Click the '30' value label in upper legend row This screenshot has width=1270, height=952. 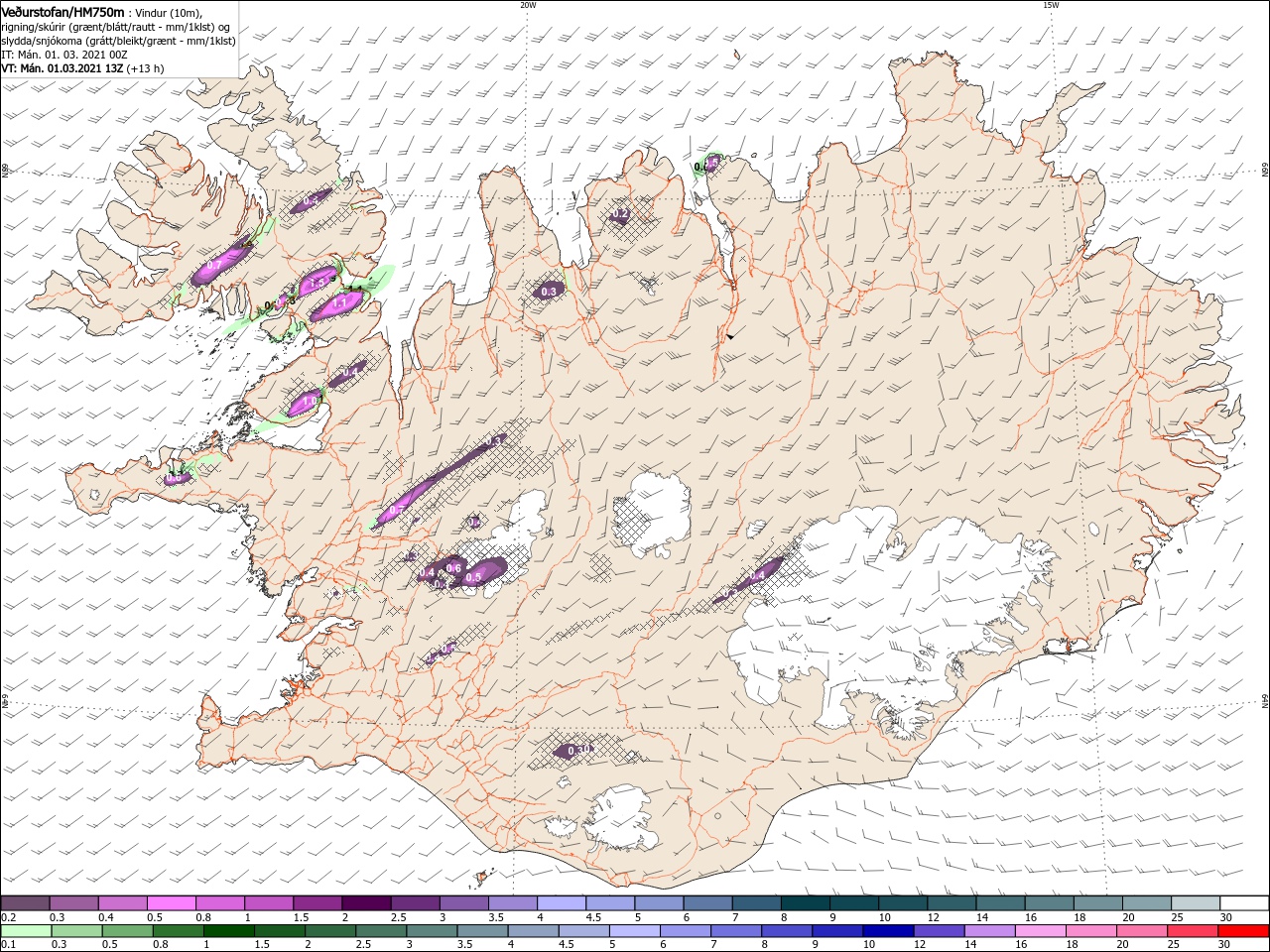coord(1225,917)
